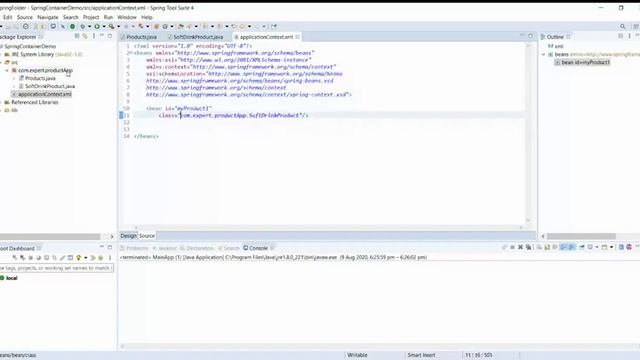640x360 pixels.
Task: Open the Help menu
Action: [147, 17]
